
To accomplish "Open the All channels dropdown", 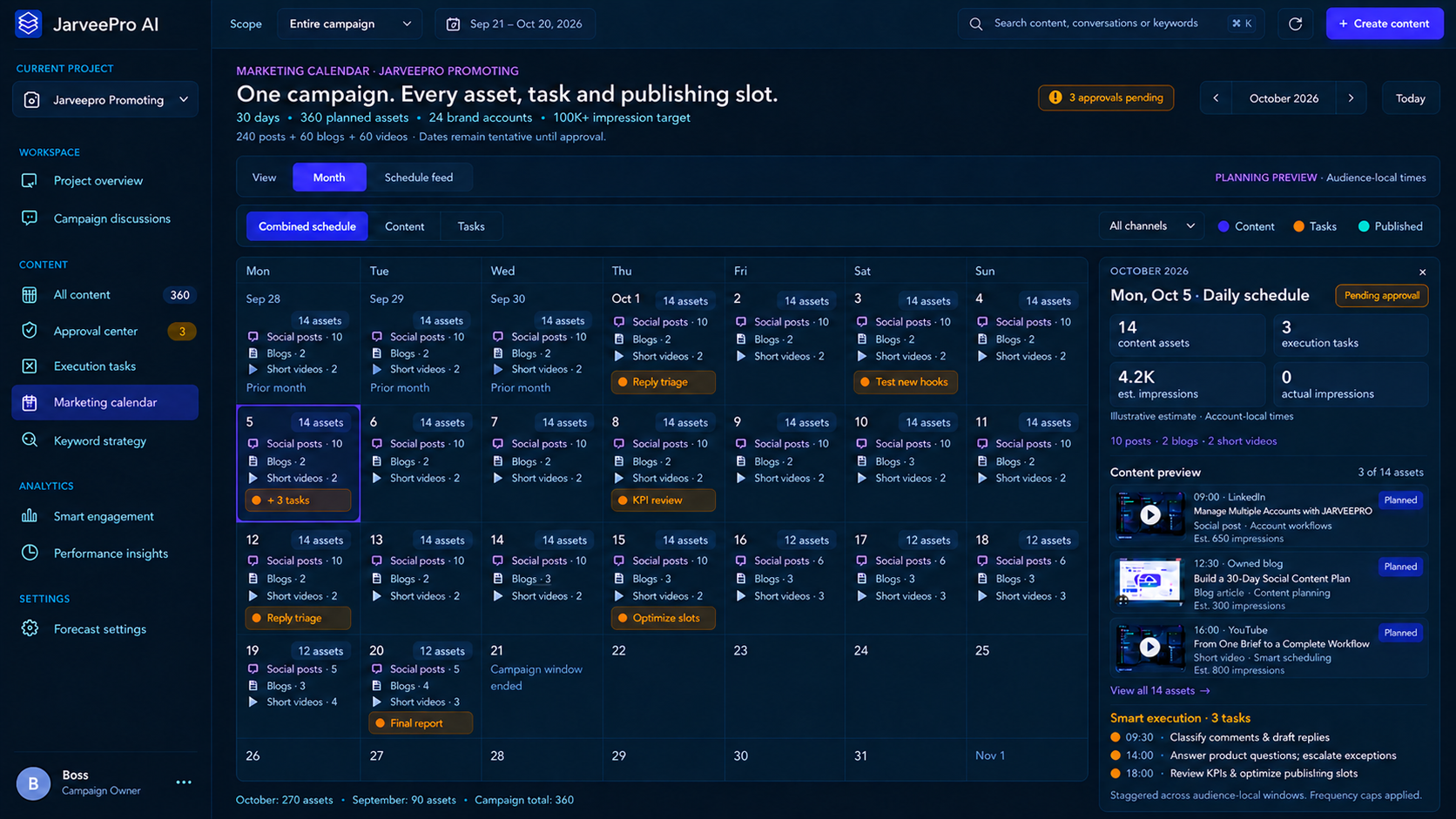I will coord(1151,226).
